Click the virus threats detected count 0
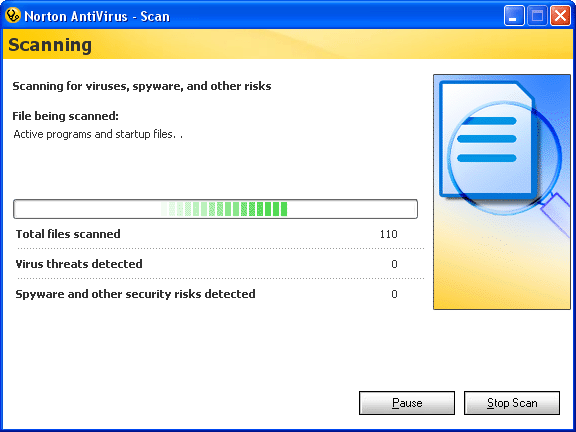Image resolution: width=576 pixels, height=432 pixels. coord(394,264)
